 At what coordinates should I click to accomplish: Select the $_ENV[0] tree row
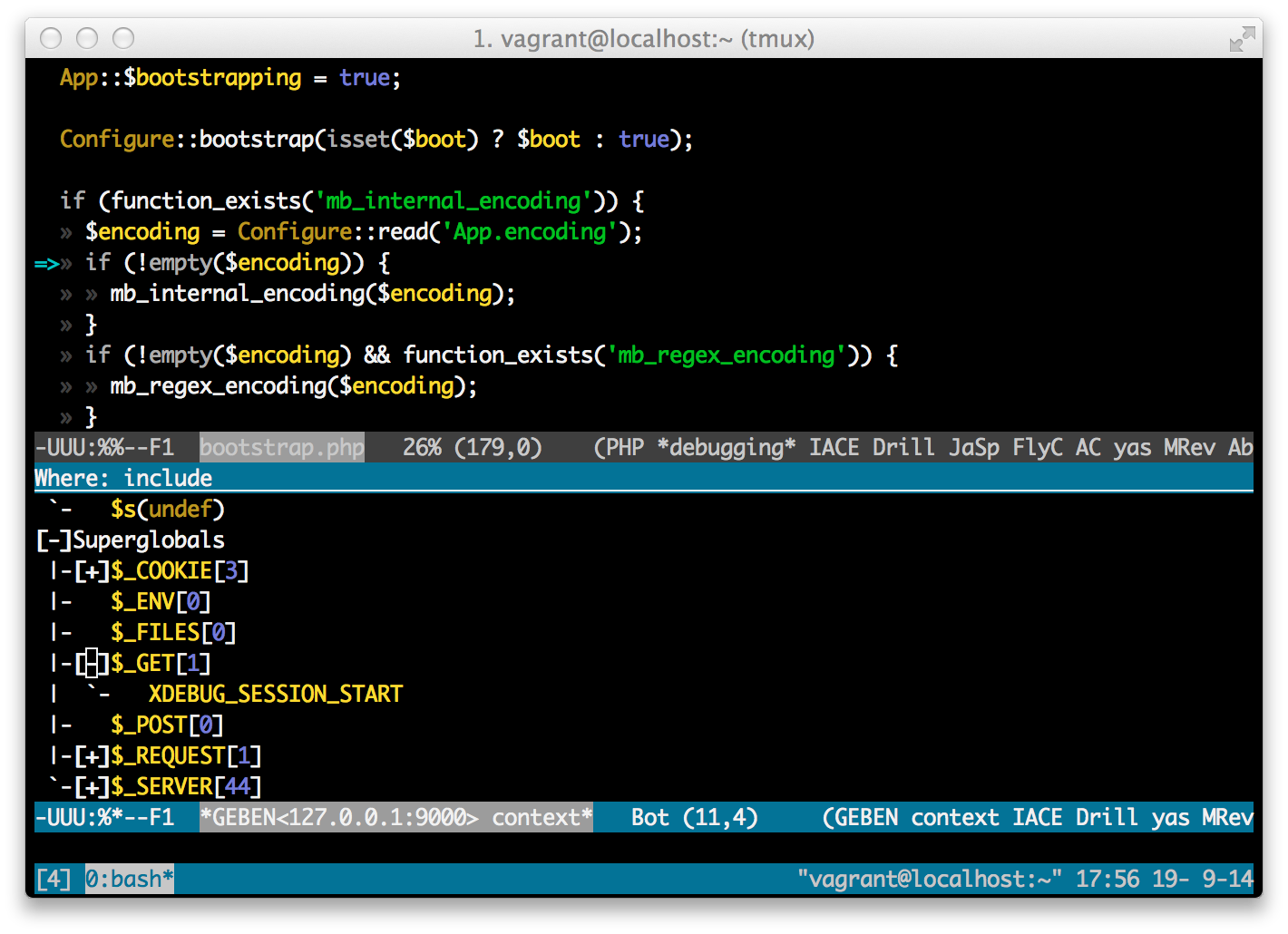pos(161,602)
